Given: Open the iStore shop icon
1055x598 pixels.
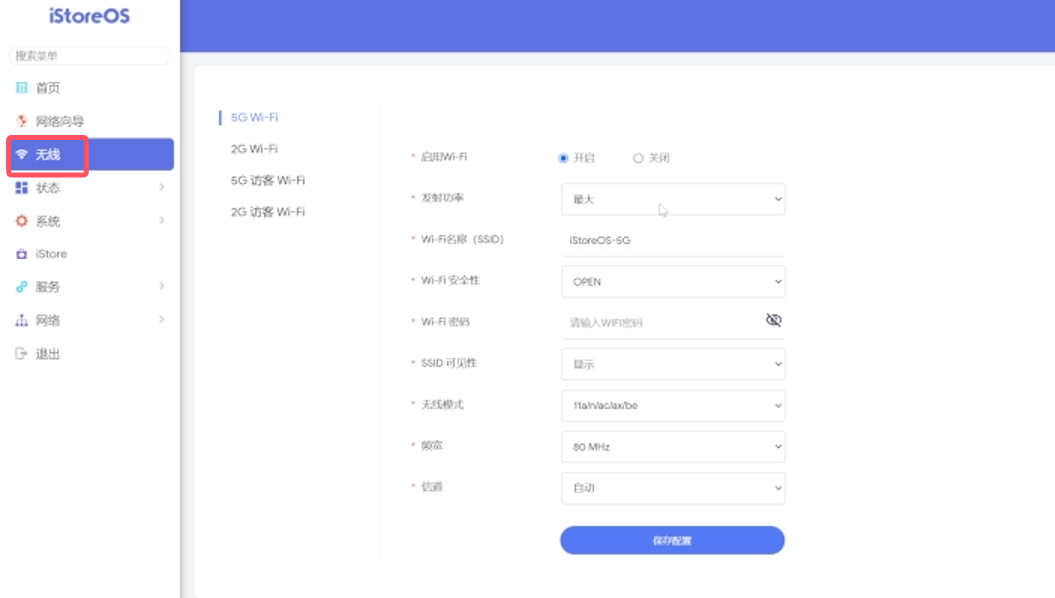Looking at the screenshot, I should pos(22,254).
